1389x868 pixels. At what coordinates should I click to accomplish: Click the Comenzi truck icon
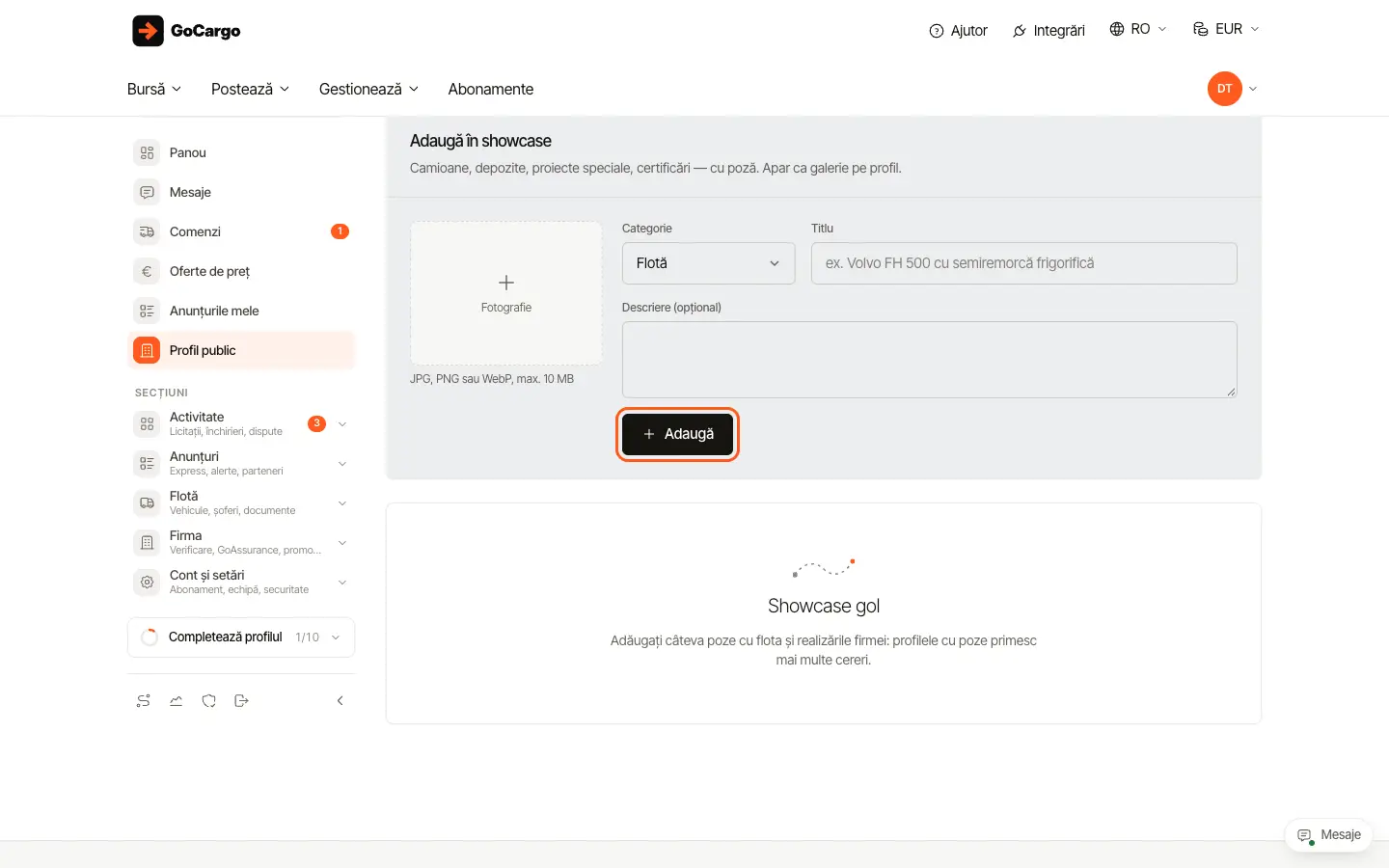click(x=147, y=231)
